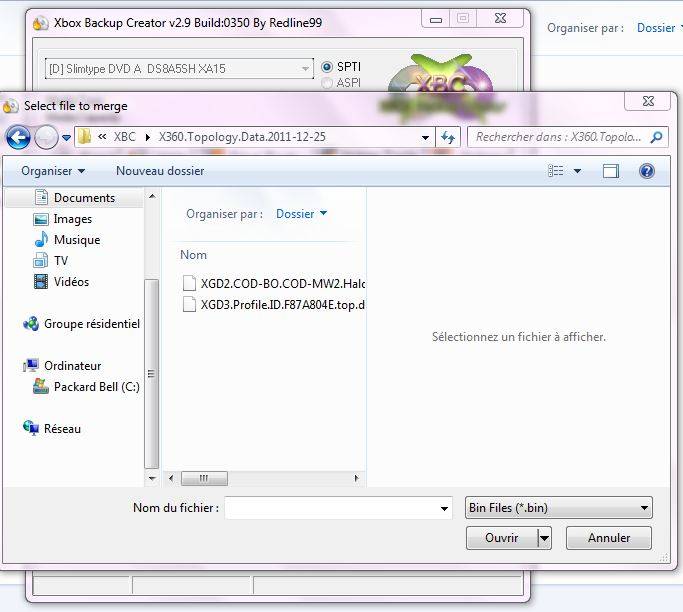Image resolution: width=683 pixels, height=612 pixels.
Task: Open the recent locations arrow beside Forward
Action: click(x=66, y=138)
